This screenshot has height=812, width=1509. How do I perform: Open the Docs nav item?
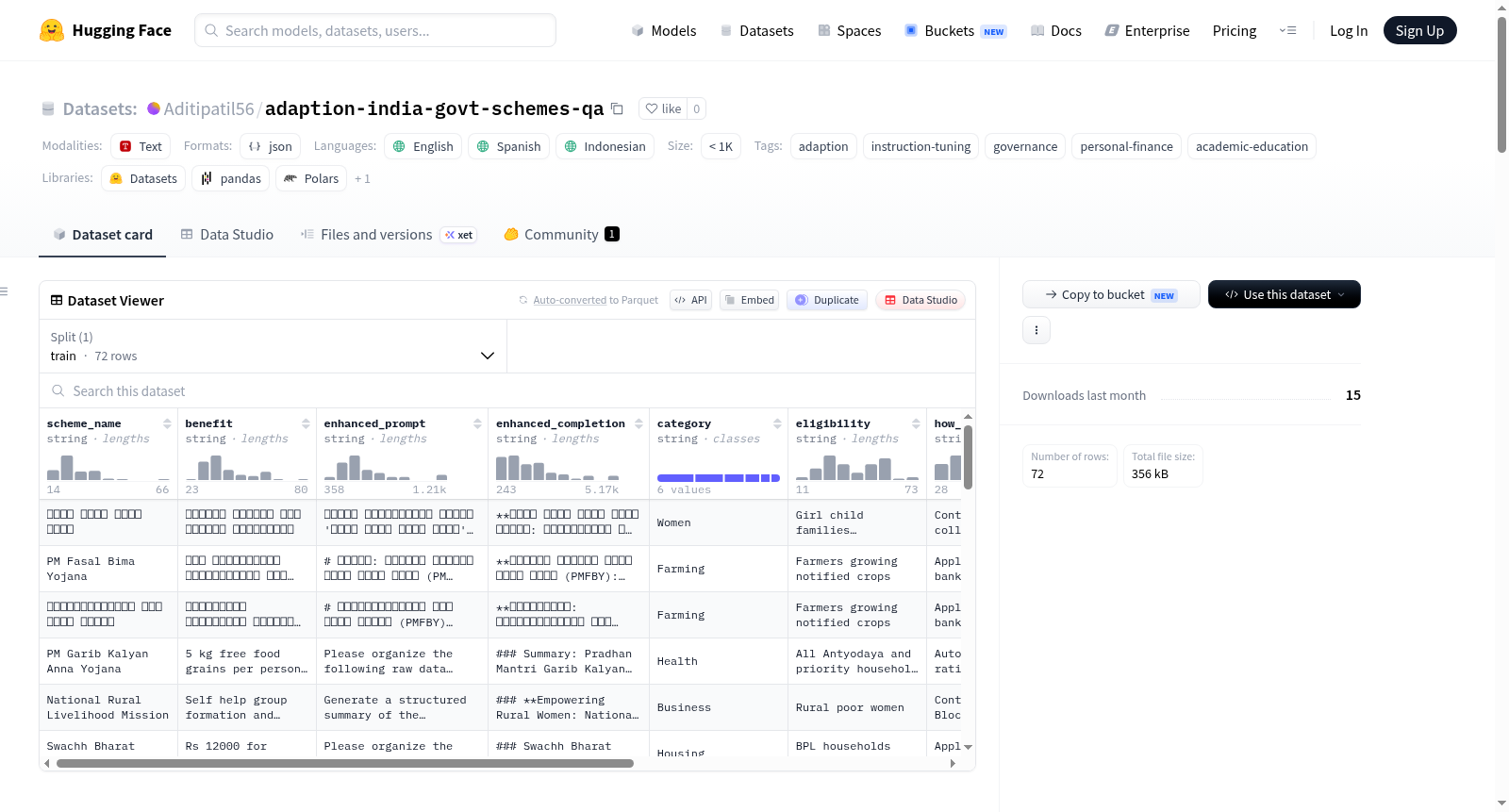tap(1056, 30)
